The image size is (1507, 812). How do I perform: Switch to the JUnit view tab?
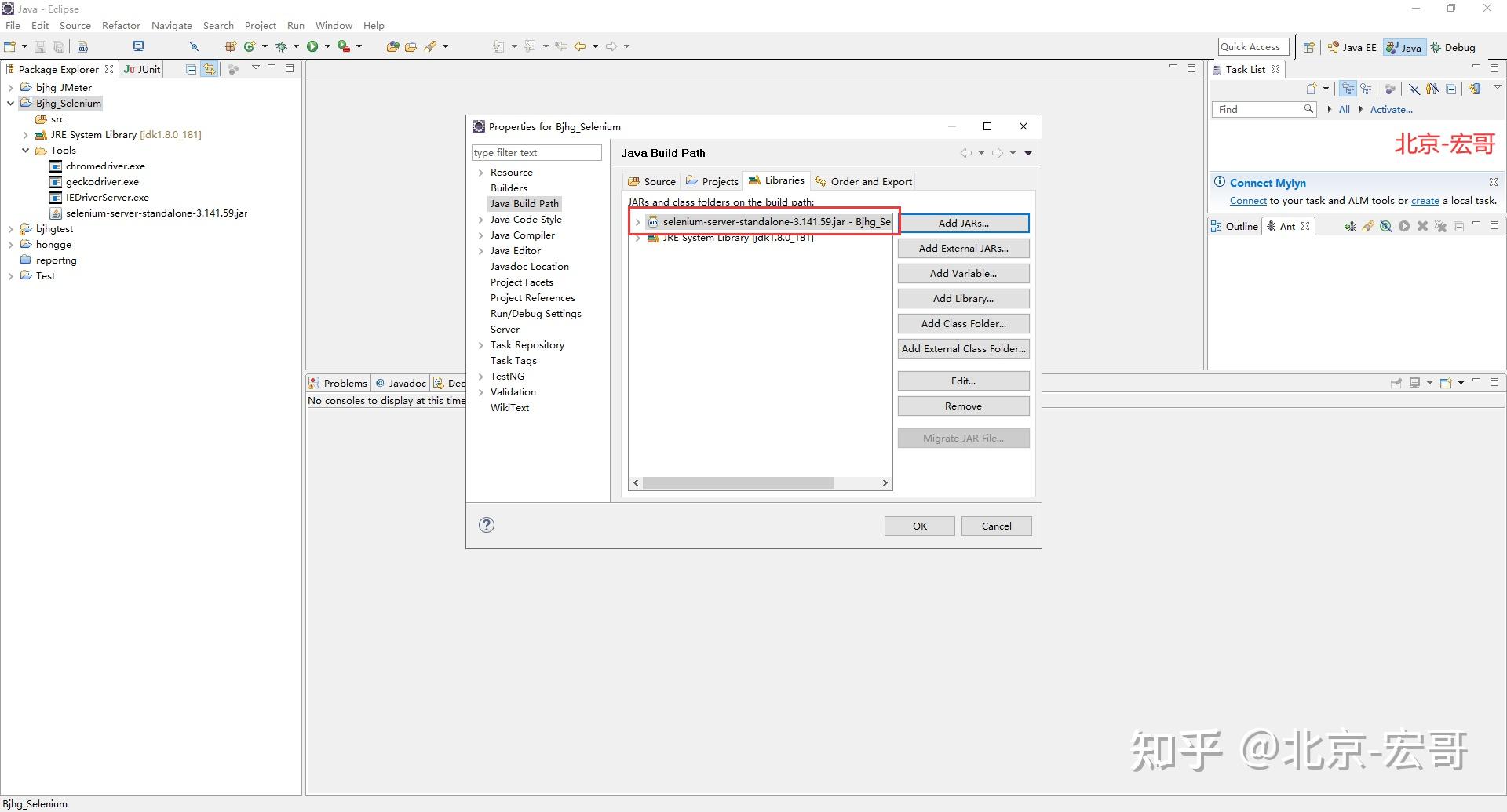pos(142,69)
